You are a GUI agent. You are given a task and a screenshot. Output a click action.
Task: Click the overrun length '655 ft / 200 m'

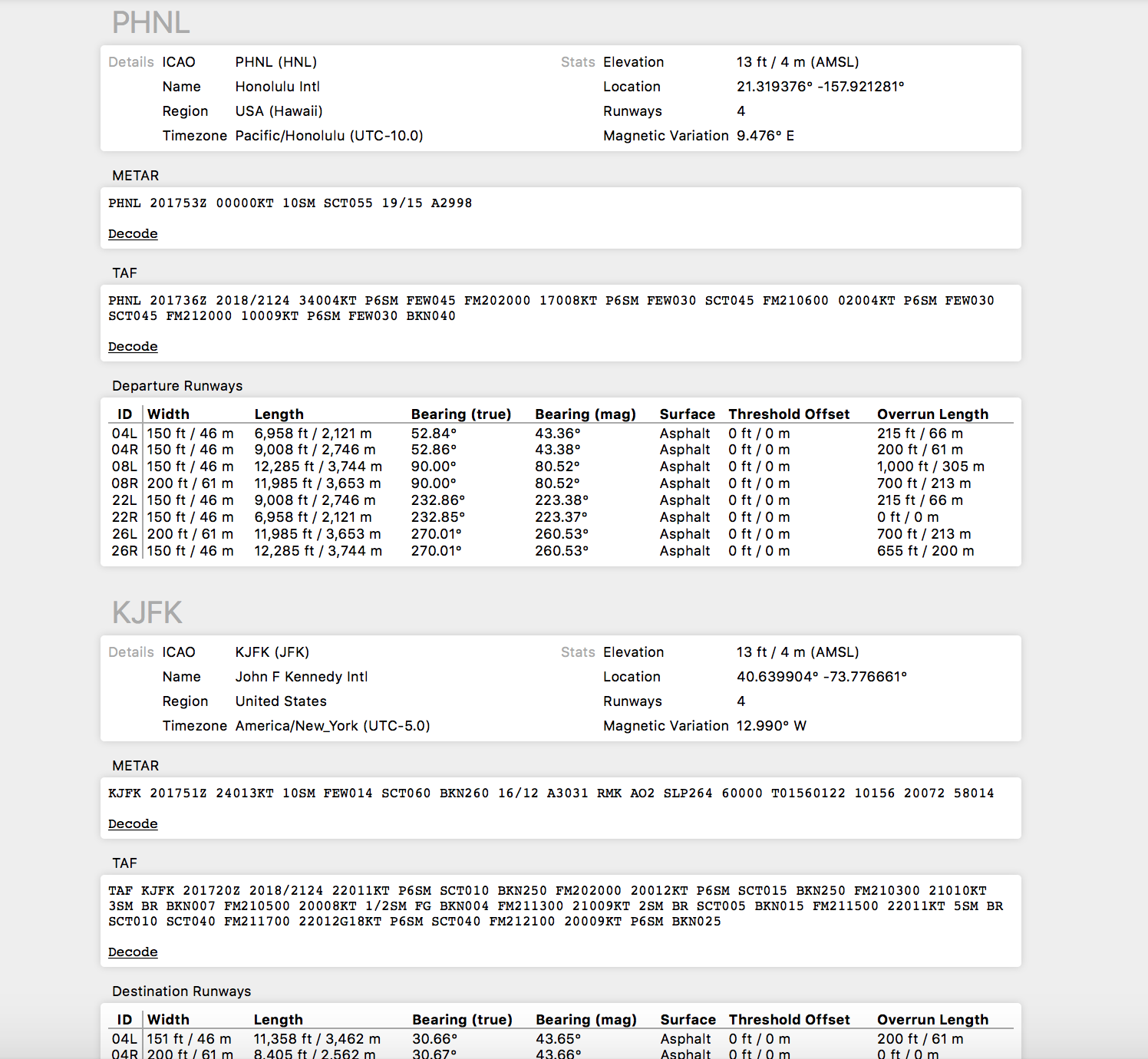click(925, 551)
